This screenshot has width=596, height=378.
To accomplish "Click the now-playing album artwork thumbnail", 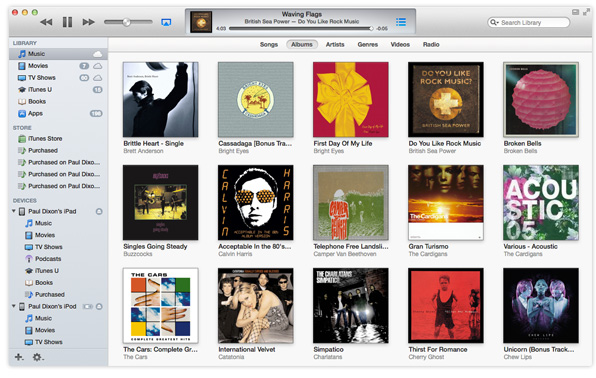I will [201, 22].
